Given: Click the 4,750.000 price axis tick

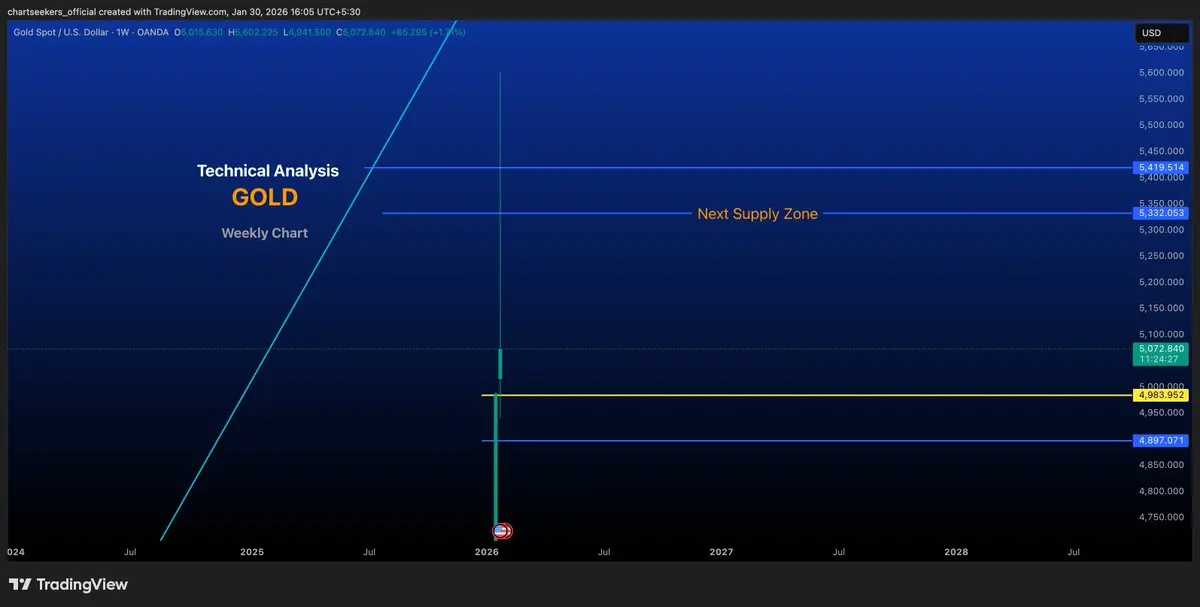Looking at the screenshot, I should click(1162, 517).
